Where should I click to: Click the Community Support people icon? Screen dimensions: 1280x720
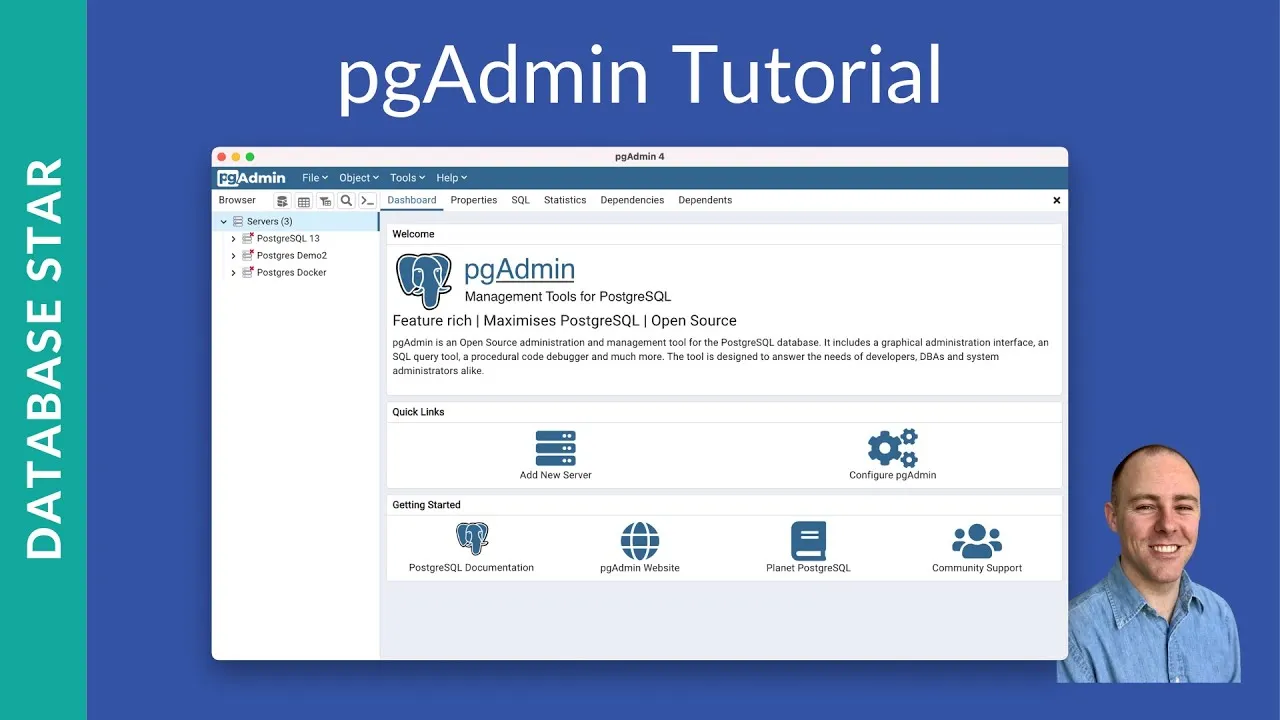click(977, 541)
